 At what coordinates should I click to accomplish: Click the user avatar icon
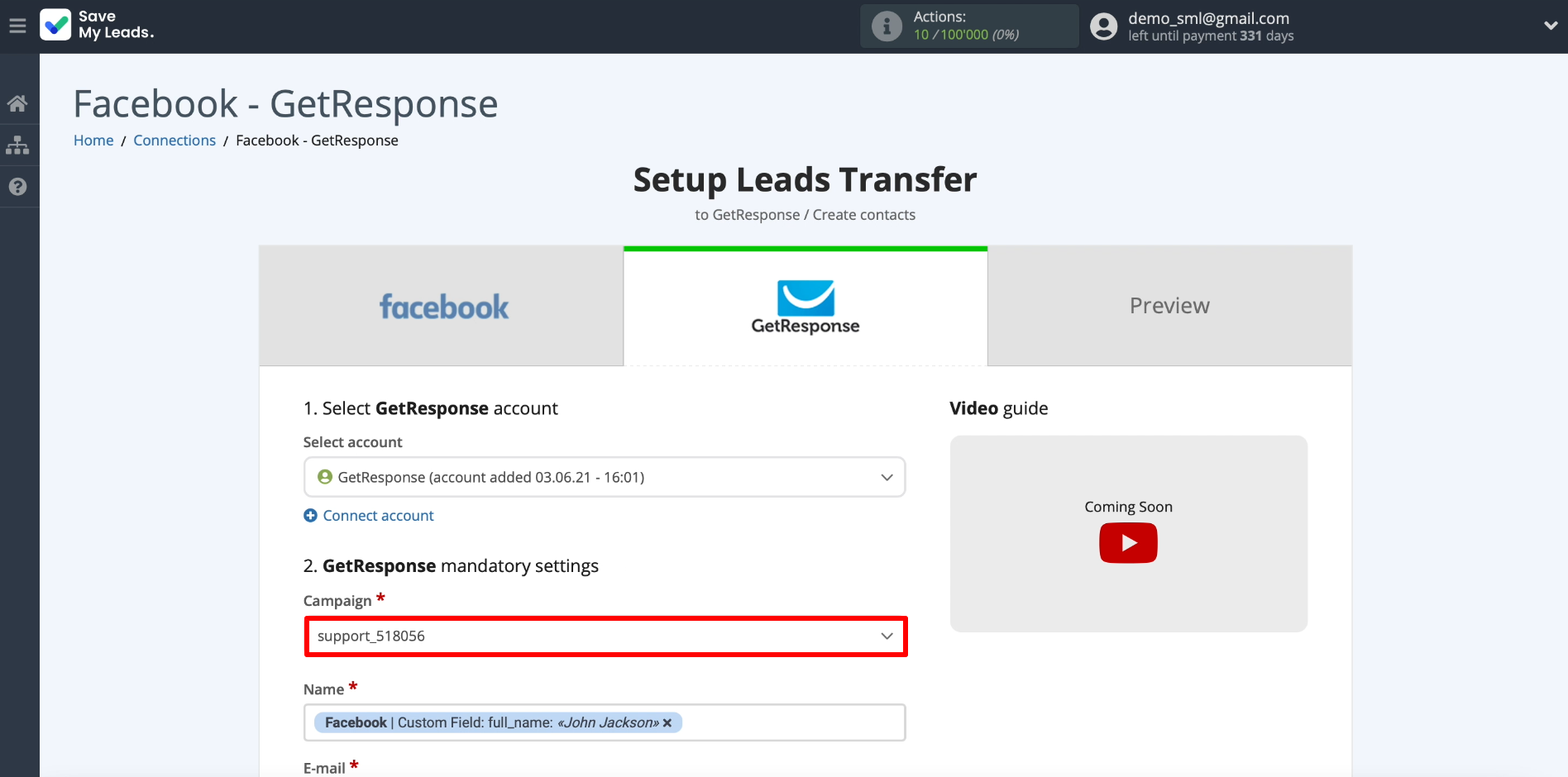1103,26
